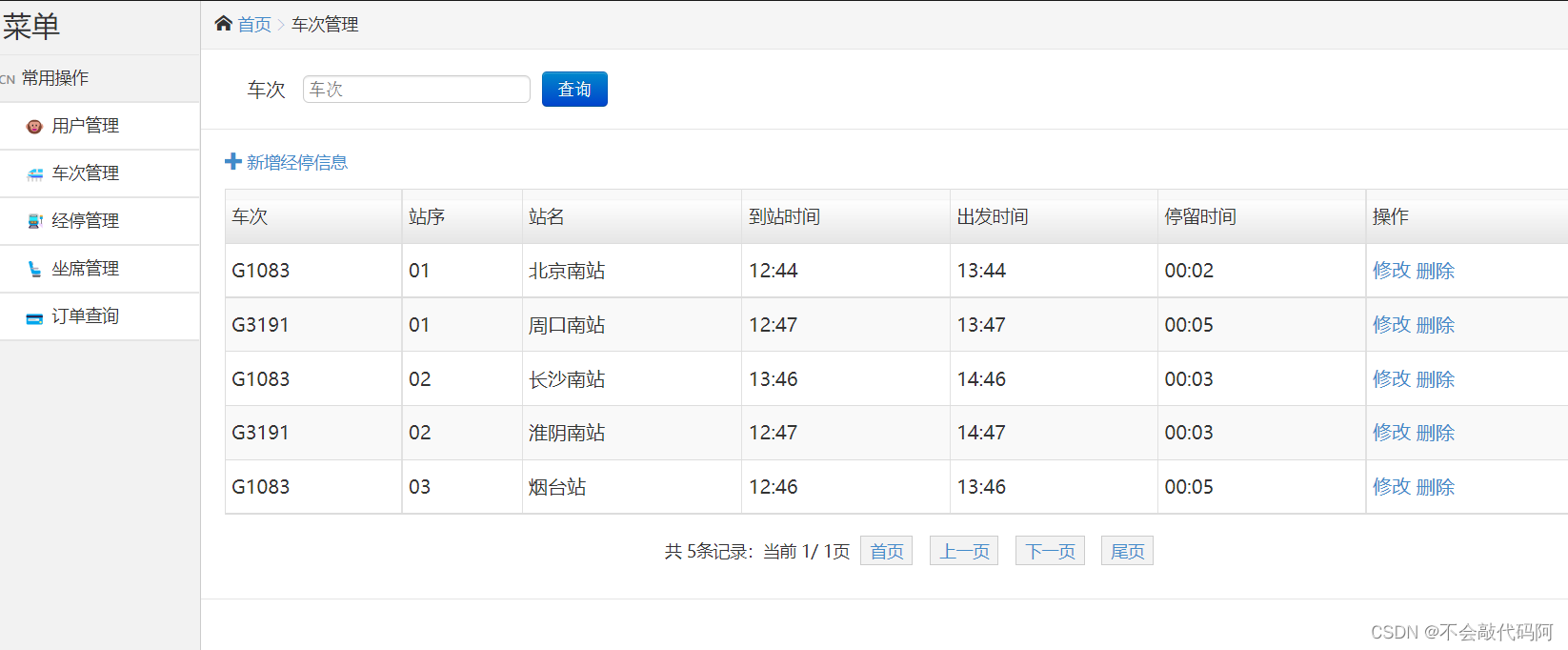Click the 停留时间 column header
The height and width of the screenshot is (650, 1568).
pos(1261,216)
